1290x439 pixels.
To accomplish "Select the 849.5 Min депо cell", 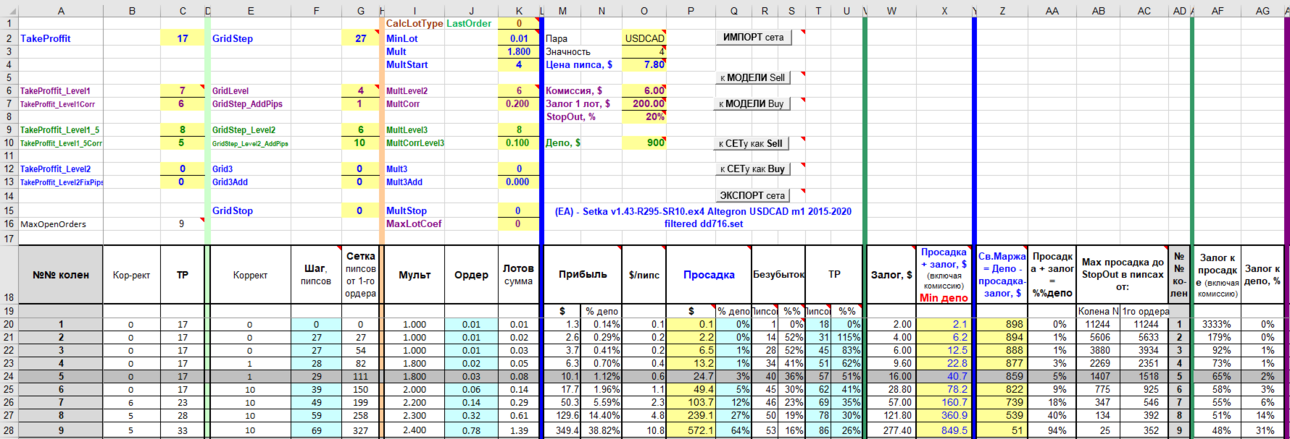I will pyautogui.click(x=944, y=428).
